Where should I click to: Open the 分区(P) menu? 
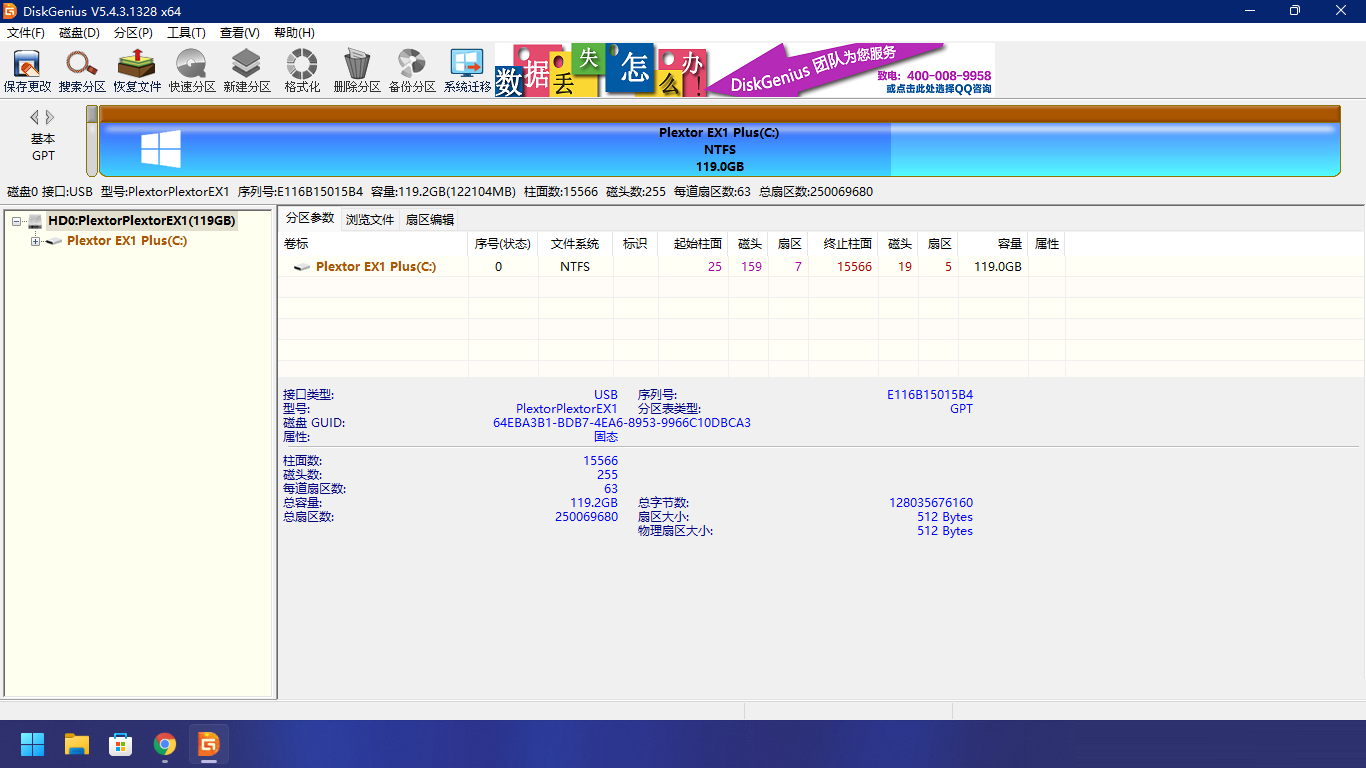coord(133,33)
